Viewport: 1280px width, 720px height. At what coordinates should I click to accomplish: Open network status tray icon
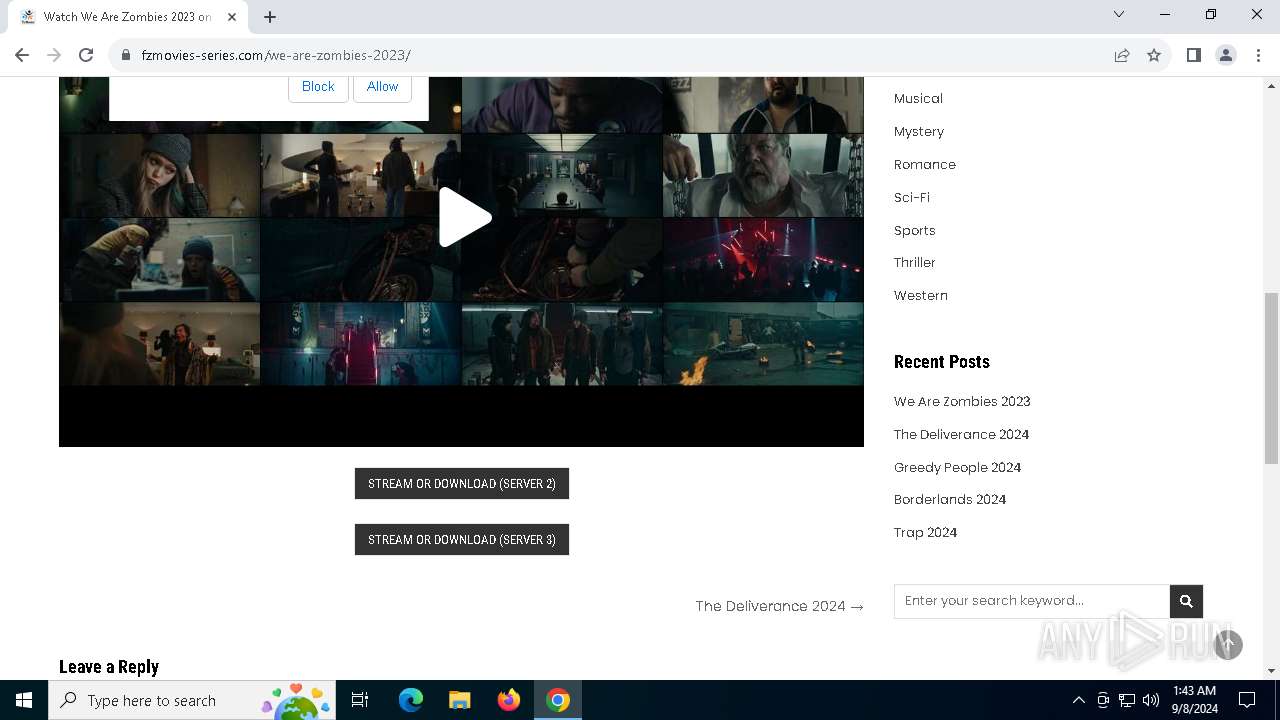pyautogui.click(x=1127, y=700)
